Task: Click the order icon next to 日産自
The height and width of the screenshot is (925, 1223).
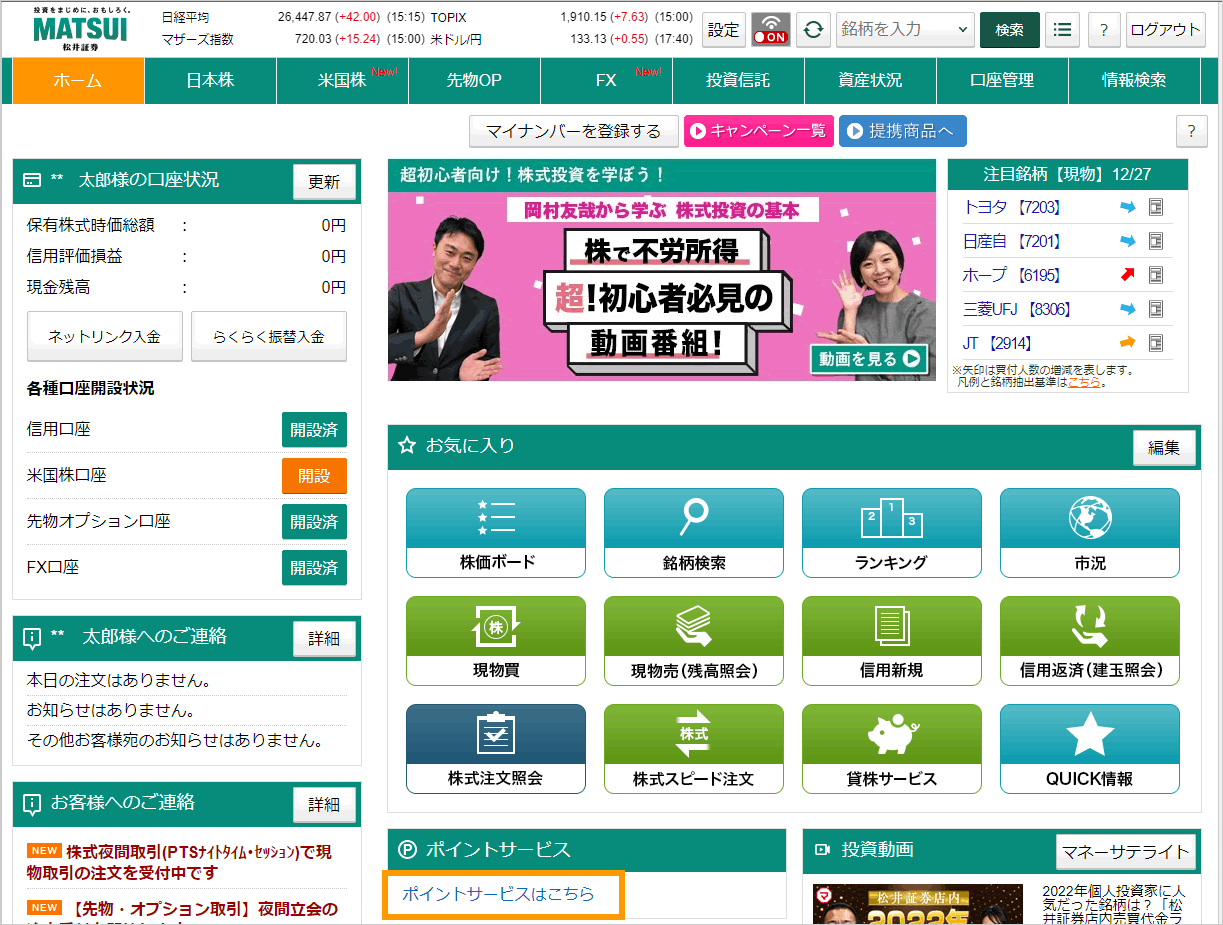Action: click(1156, 241)
